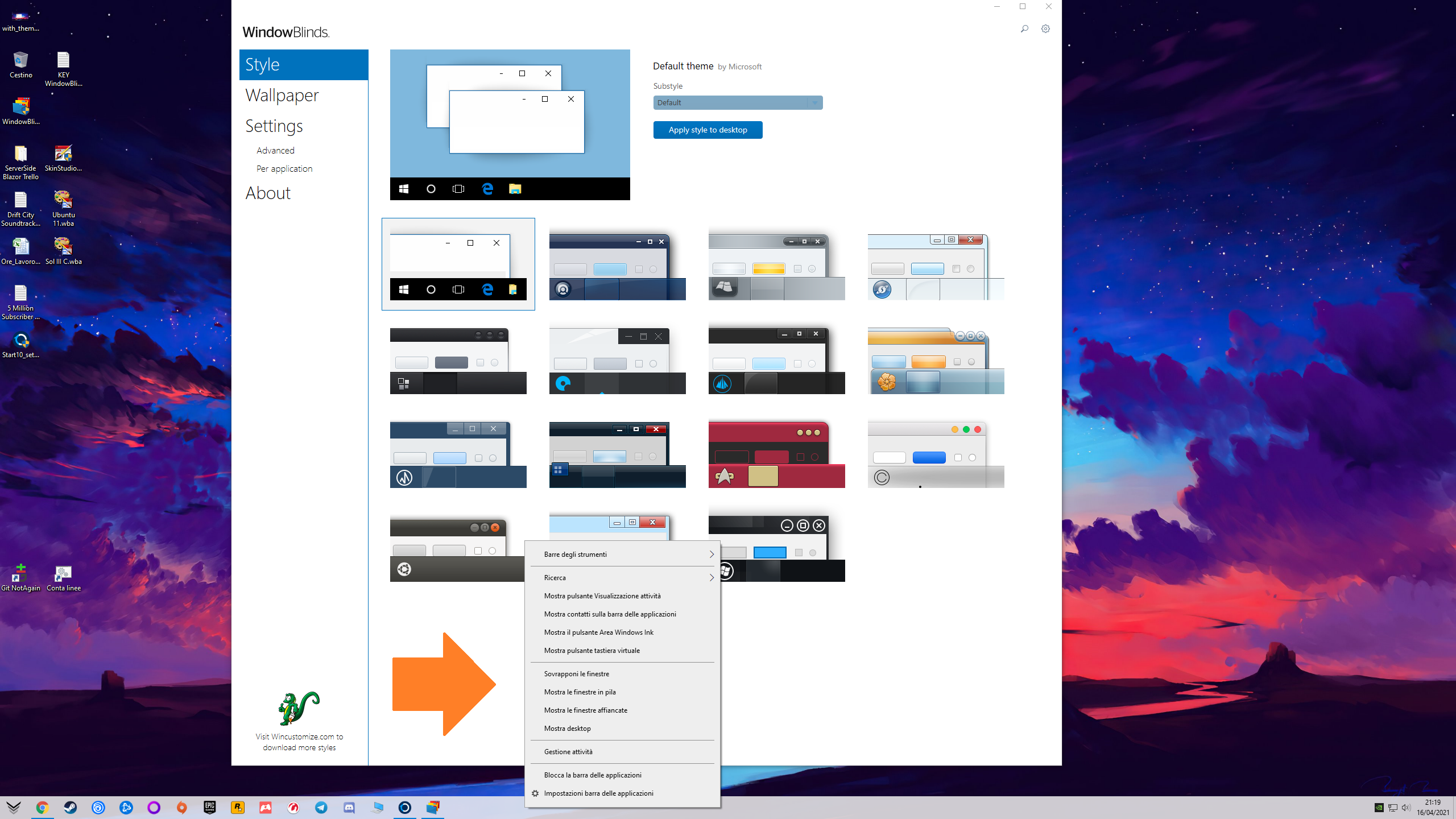The width and height of the screenshot is (1456, 819).
Task: Launch Epic Games from the taskbar
Action: click(x=210, y=807)
